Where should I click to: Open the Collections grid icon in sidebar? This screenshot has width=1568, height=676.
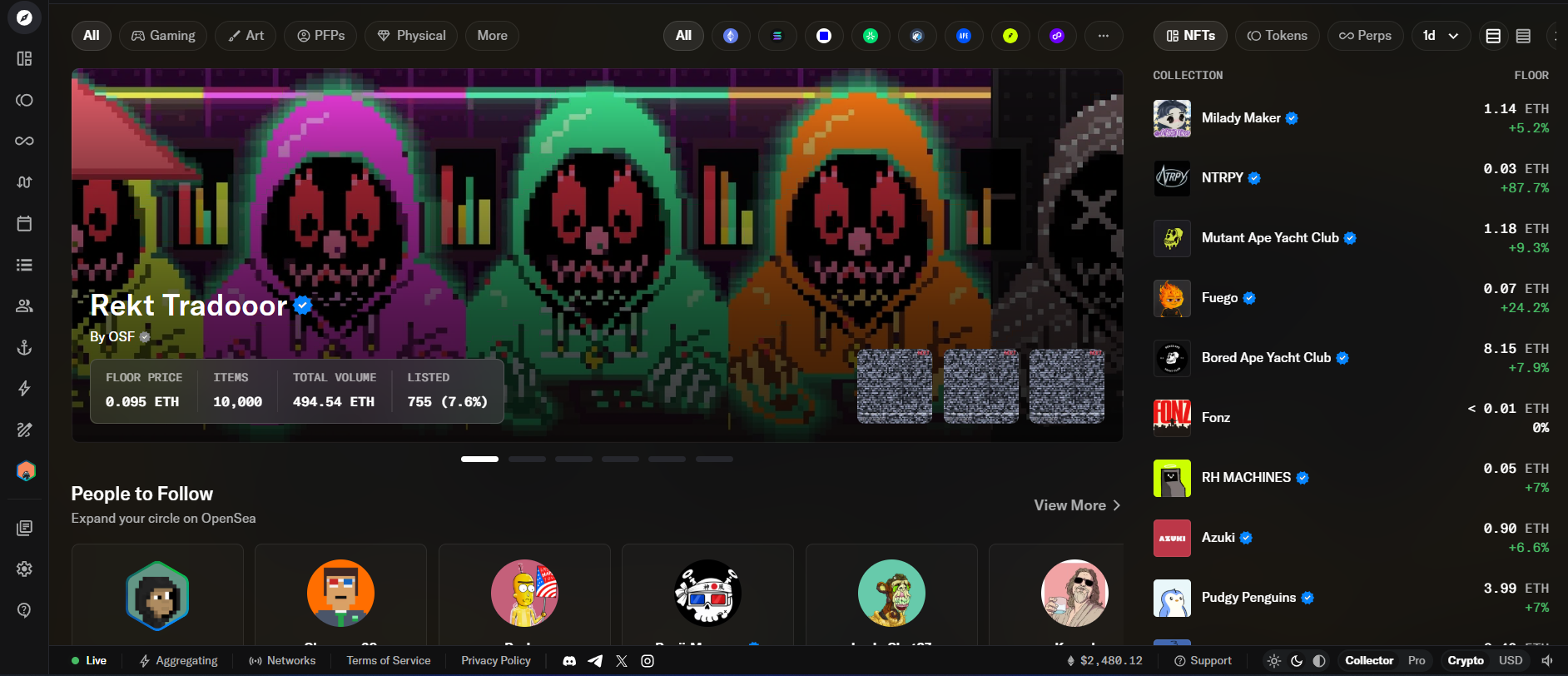click(24, 58)
